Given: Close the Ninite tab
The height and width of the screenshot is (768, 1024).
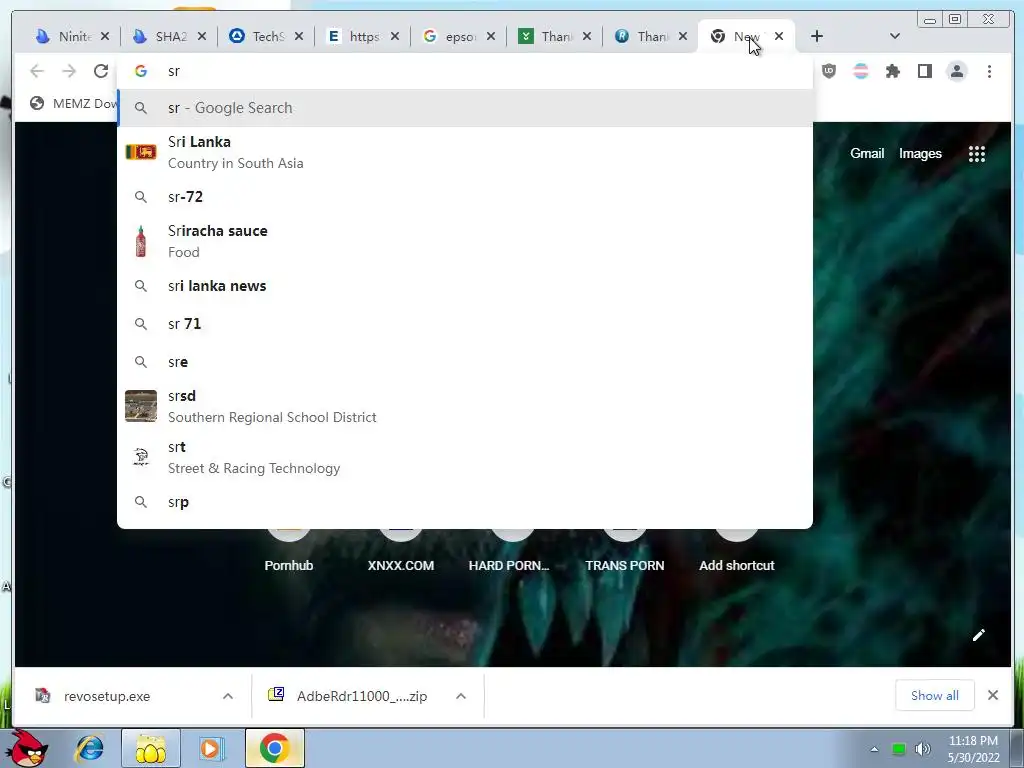Looking at the screenshot, I should click(x=105, y=37).
